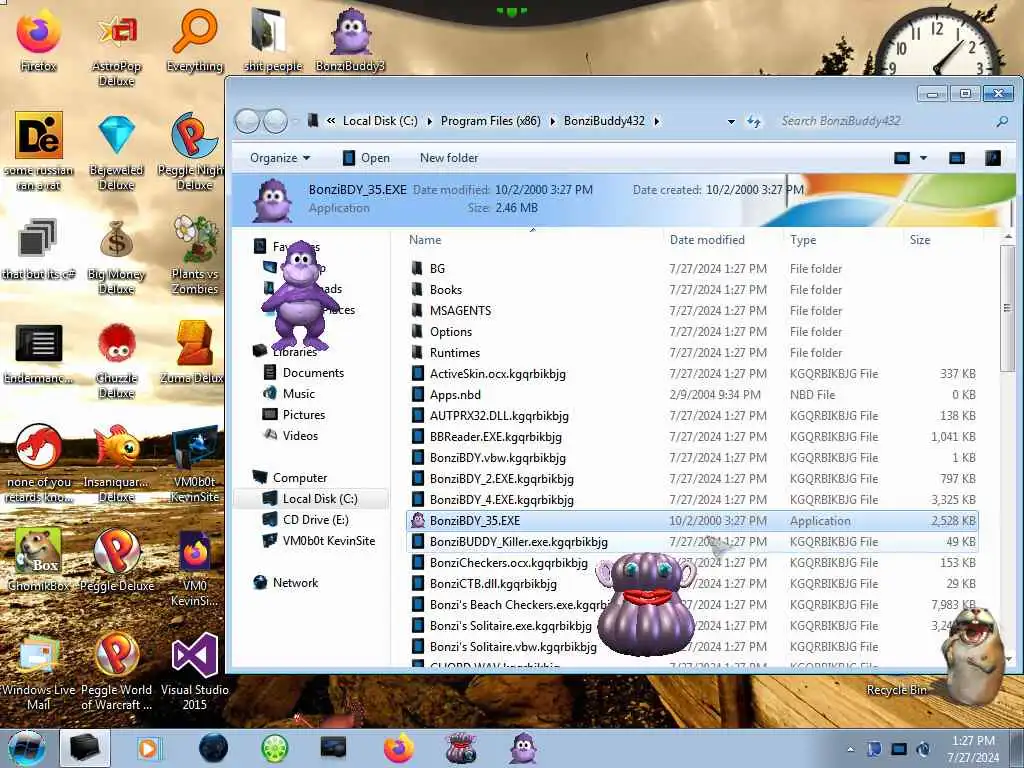The height and width of the screenshot is (768, 1024).
Task: Click the Peggle World of Warcraft icon
Action: (117, 672)
